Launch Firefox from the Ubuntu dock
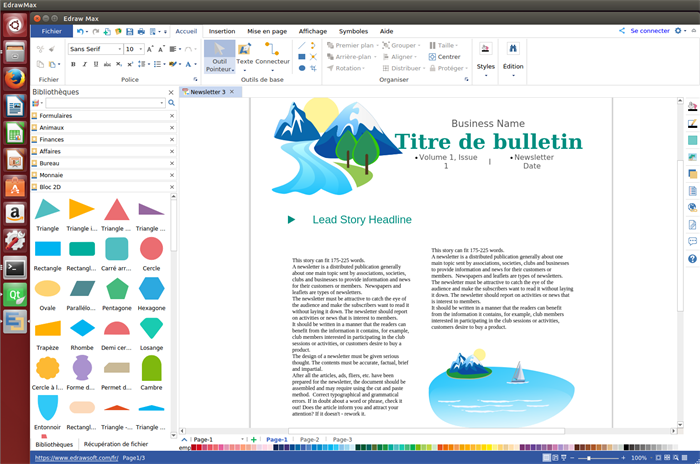Image resolution: width=700 pixels, height=464 pixels. click(x=15, y=77)
